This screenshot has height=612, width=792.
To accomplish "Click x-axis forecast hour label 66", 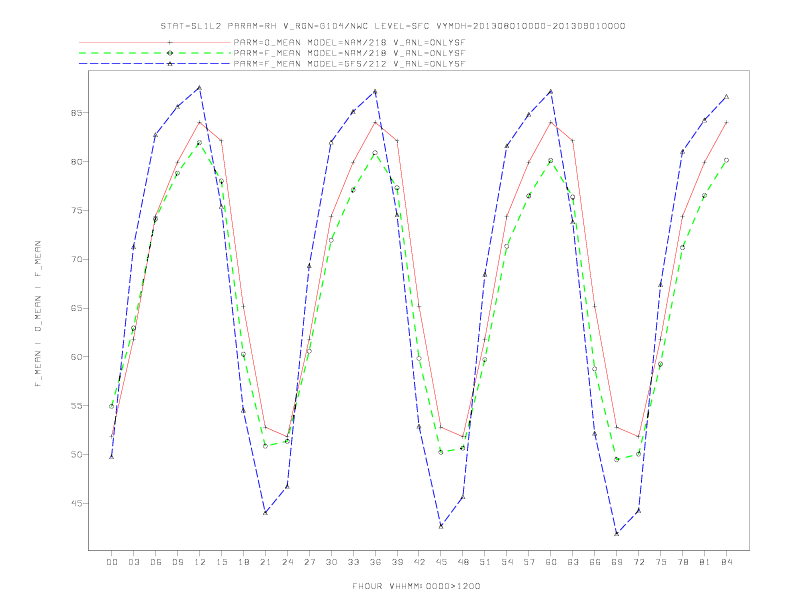I will click(x=595, y=562).
